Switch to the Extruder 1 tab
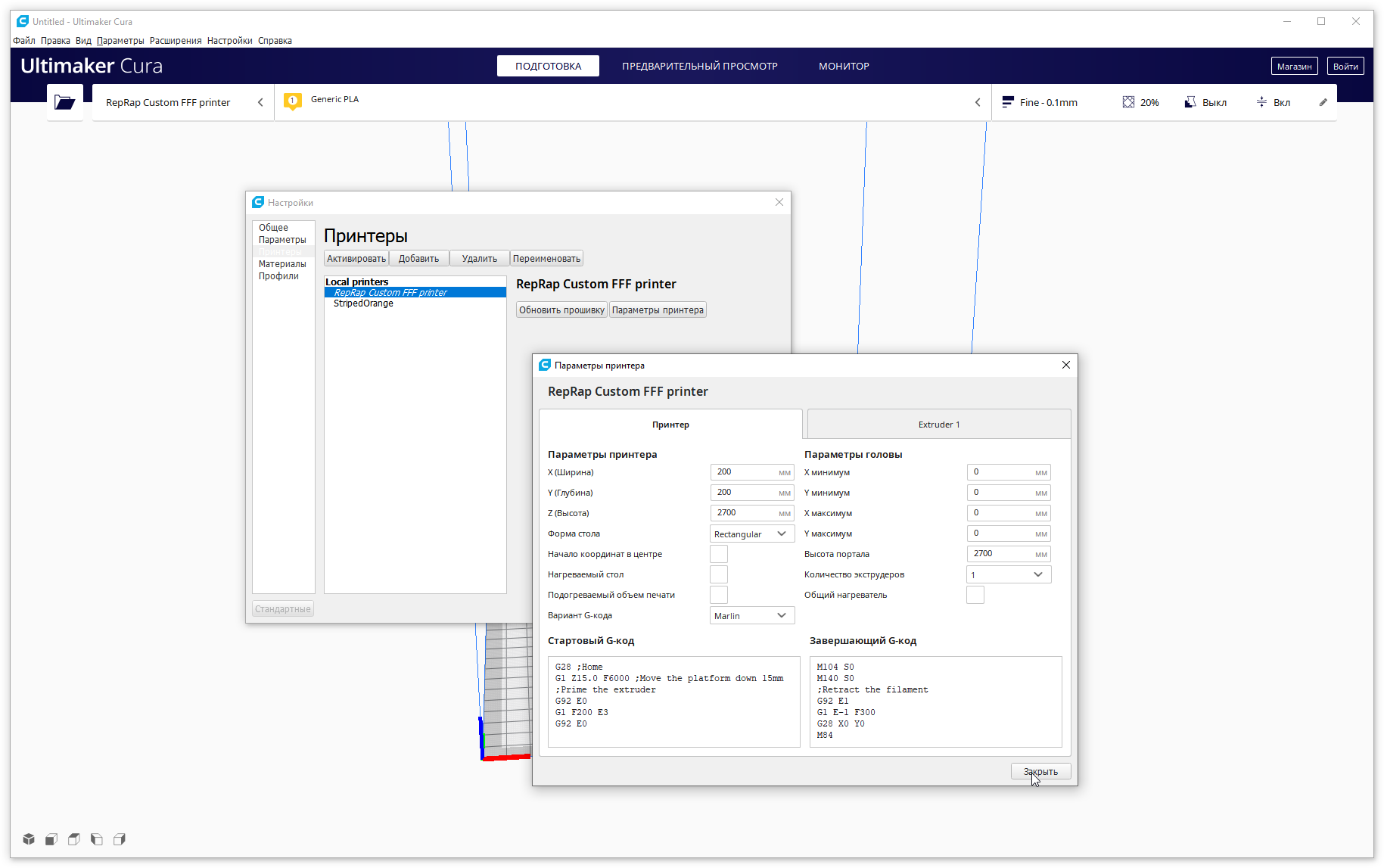The width and height of the screenshot is (1384, 868). pyautogui.click(x=939, y=425)
